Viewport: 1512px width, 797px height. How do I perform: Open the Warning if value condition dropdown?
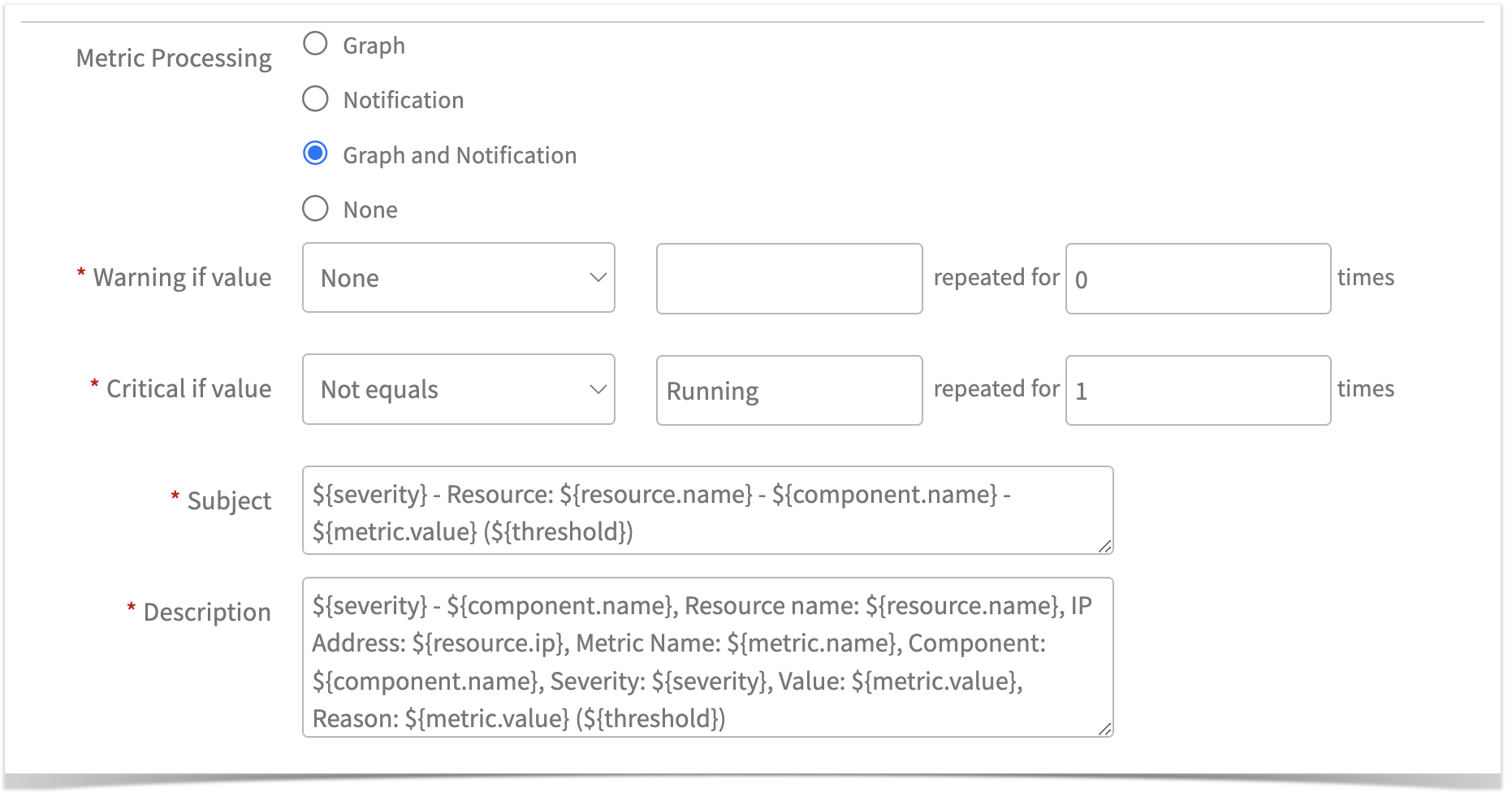(458, 278)
